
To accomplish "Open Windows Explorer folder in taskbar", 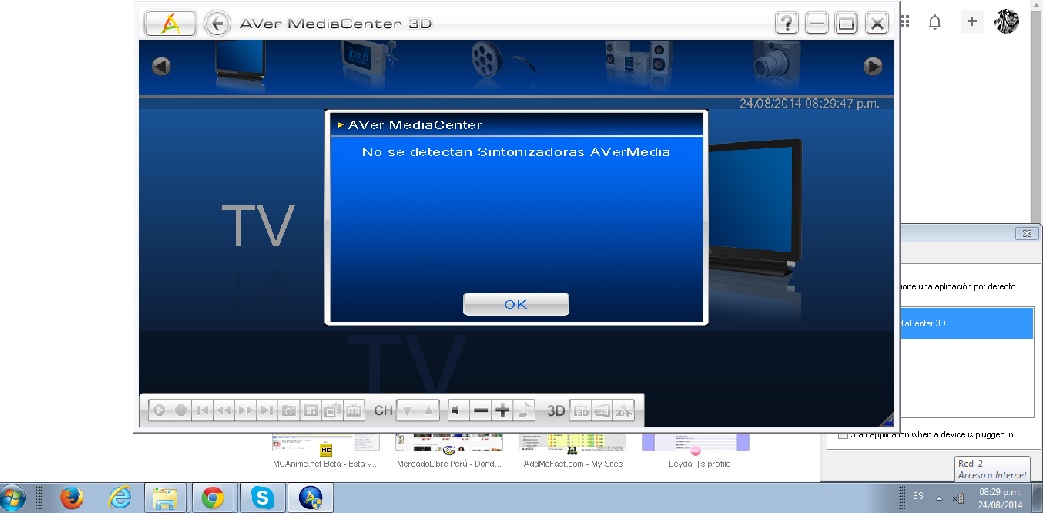I will click(165, 498).
